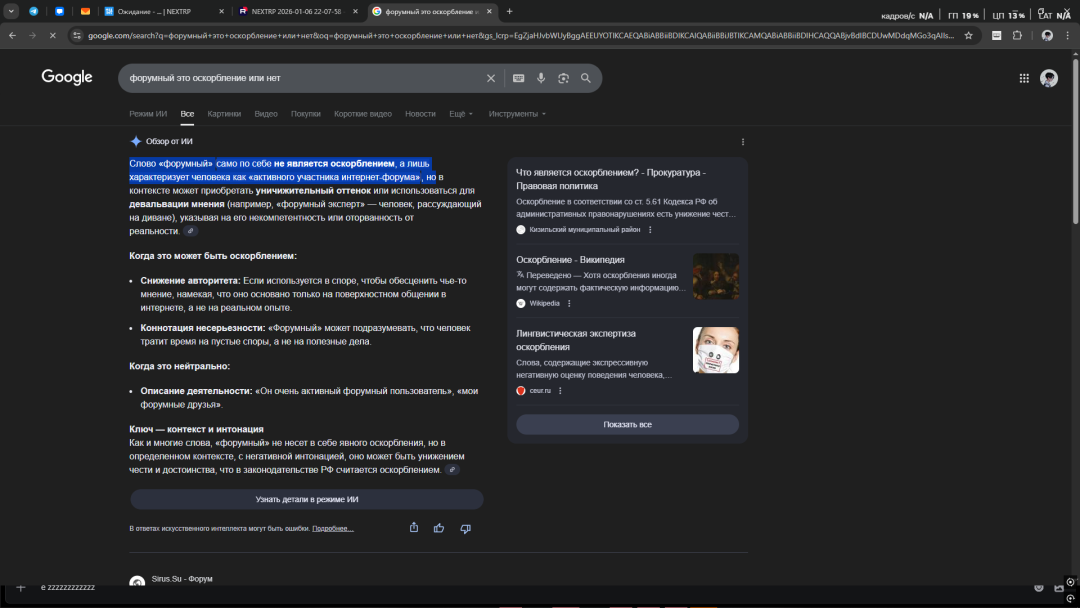1080x608 pixels.
Task: Open Google Lens image search
Action: (x=563, y=78)
